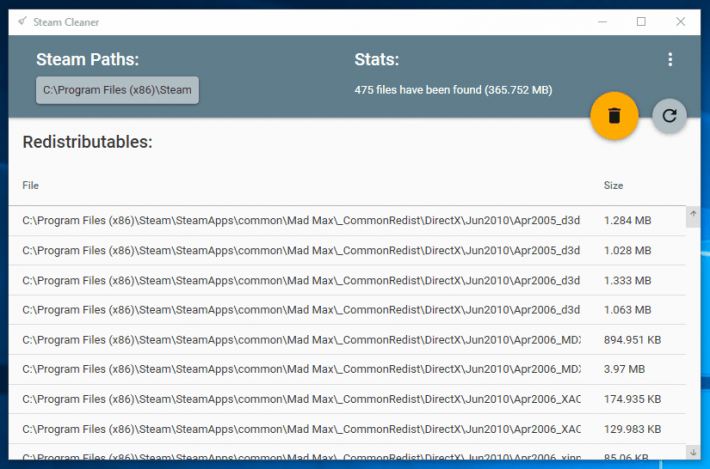Open the three-dot overflow menu
Image resolution: width=710 pixels, height=469 pixels.
click(x=670, y=59)
